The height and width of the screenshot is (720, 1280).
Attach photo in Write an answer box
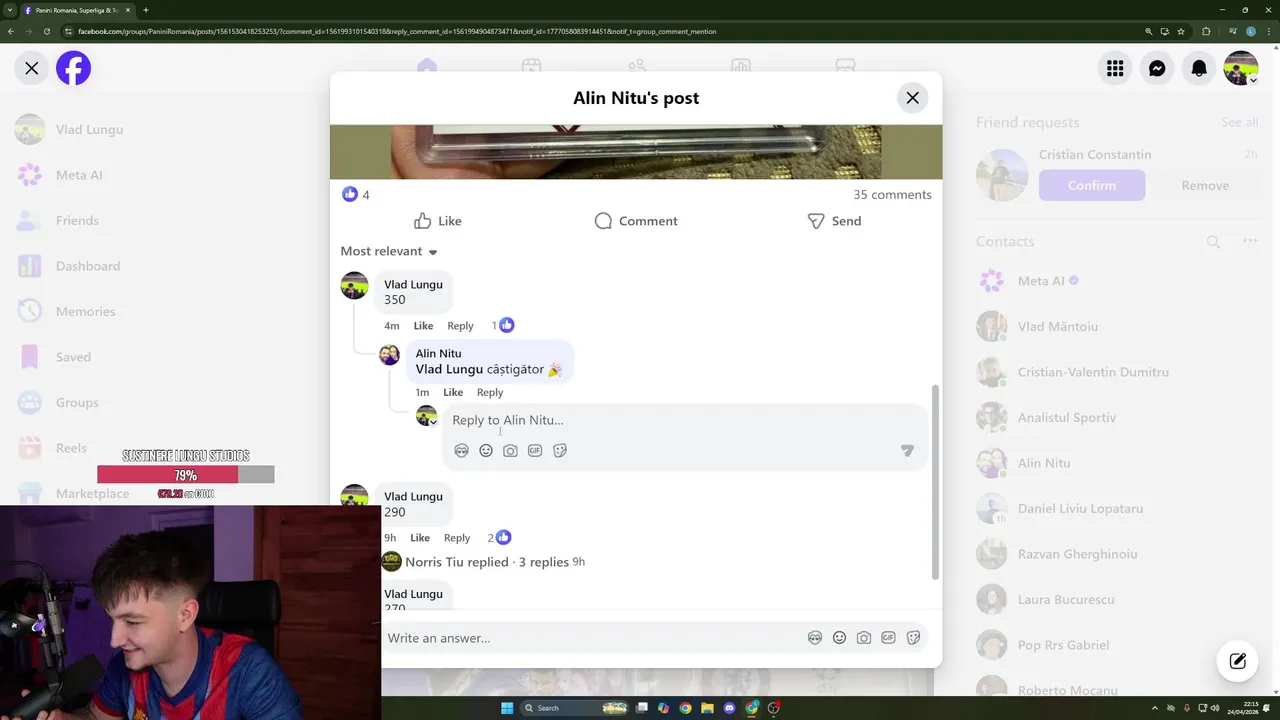[864, 638]
